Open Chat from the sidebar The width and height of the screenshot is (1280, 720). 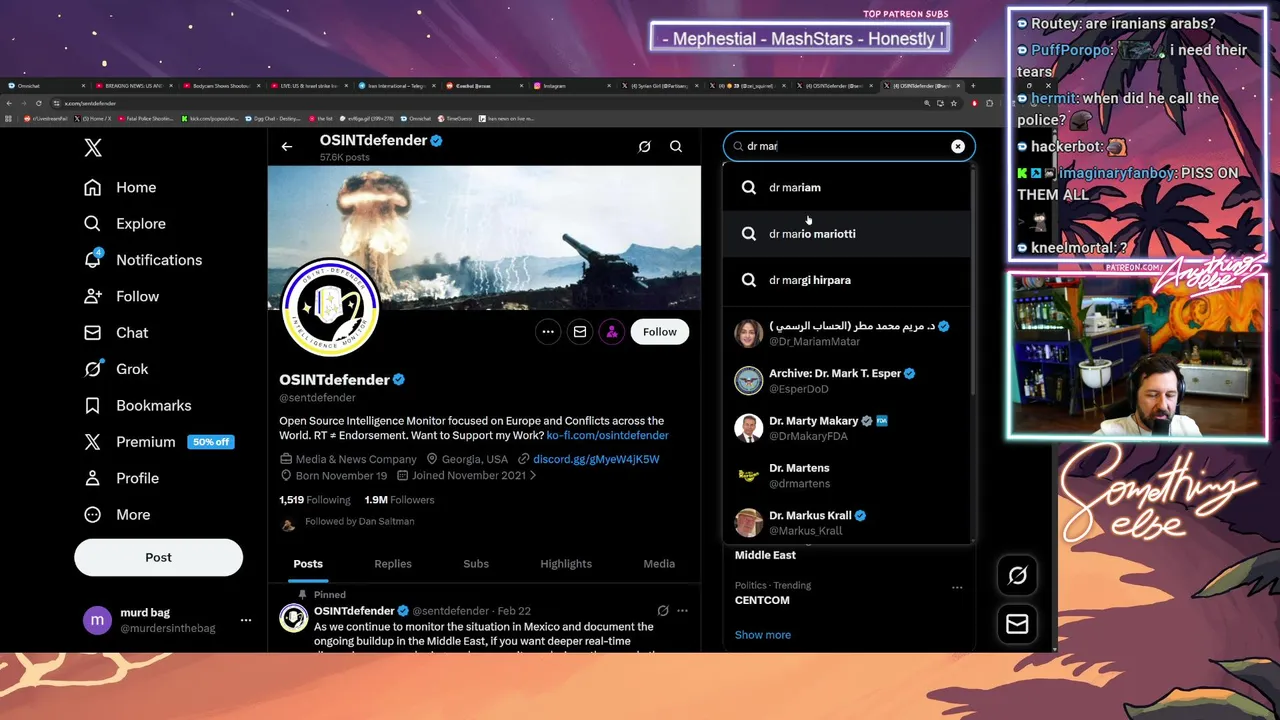[116, 333]
